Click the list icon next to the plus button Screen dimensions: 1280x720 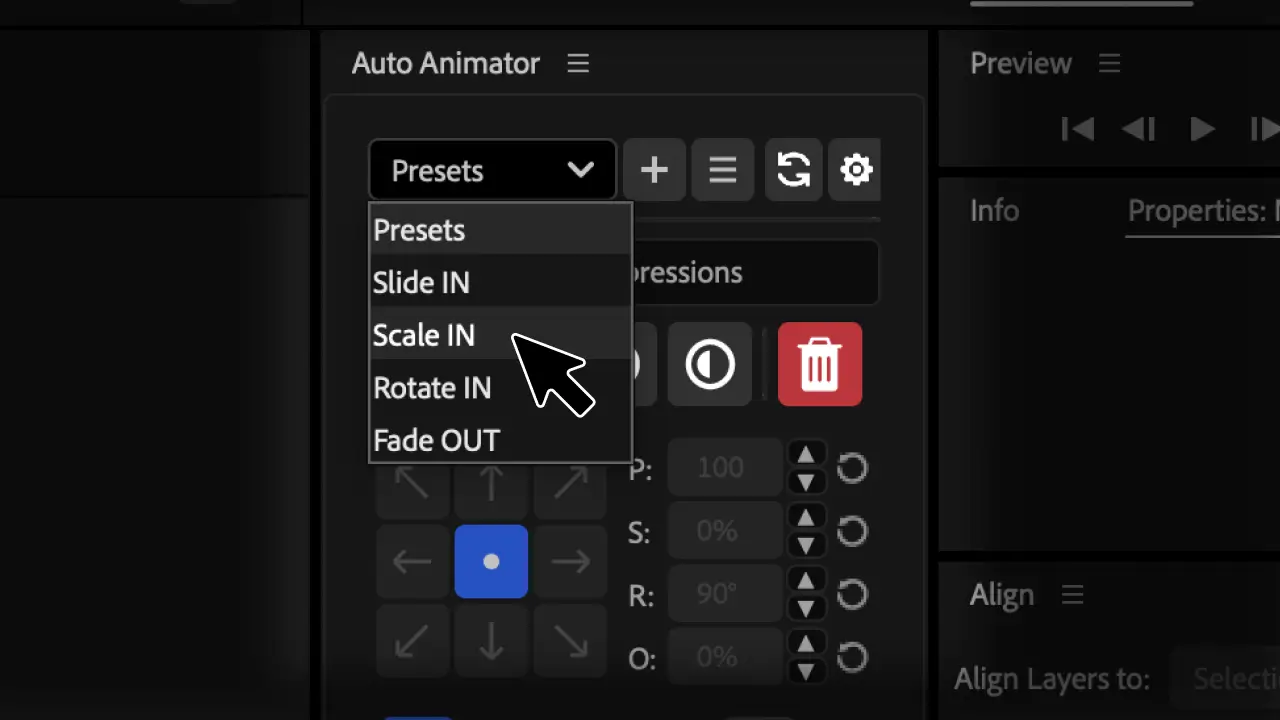tap(722, 170)
